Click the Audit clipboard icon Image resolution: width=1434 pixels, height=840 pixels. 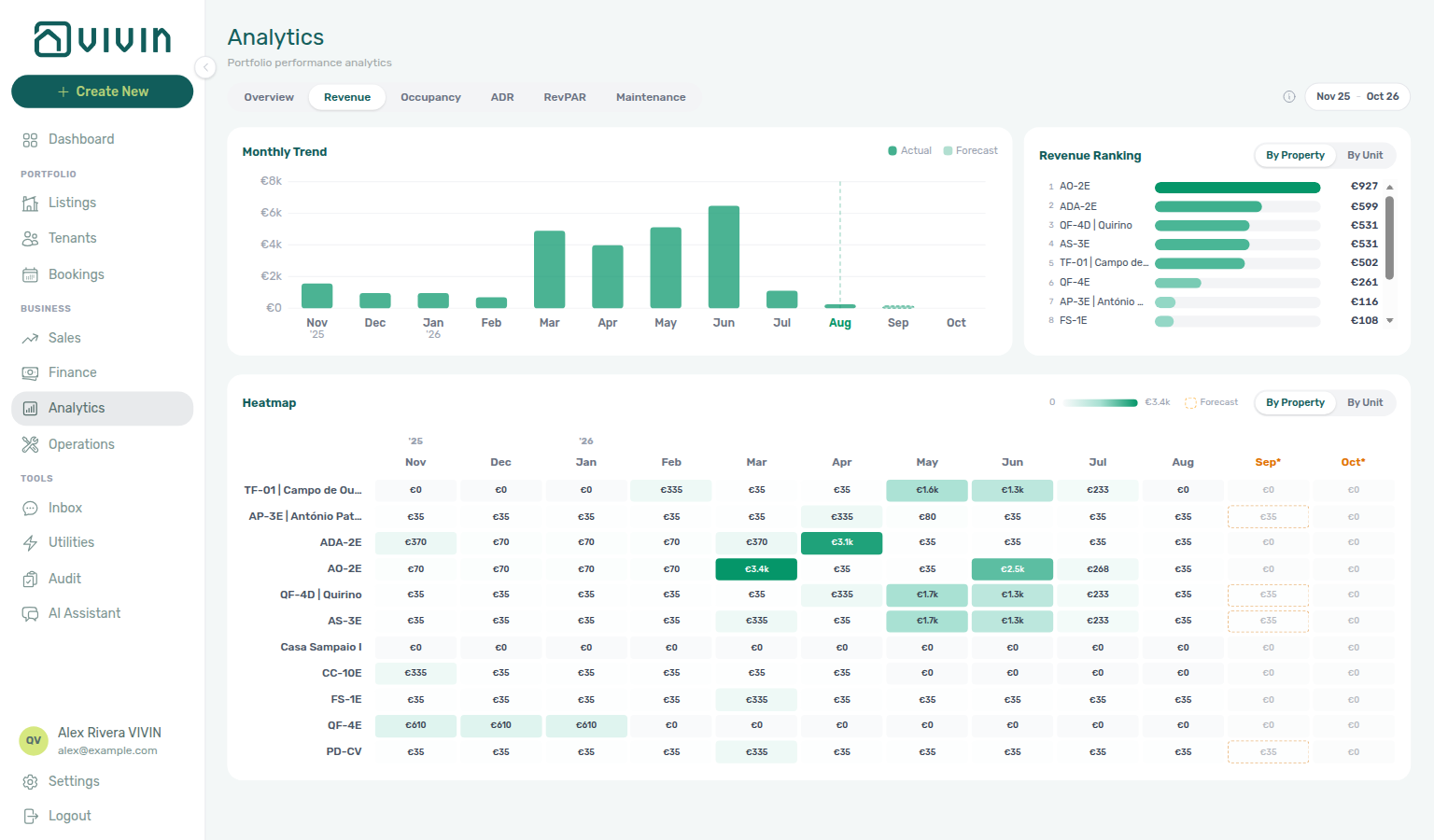[x=30, y=580]
